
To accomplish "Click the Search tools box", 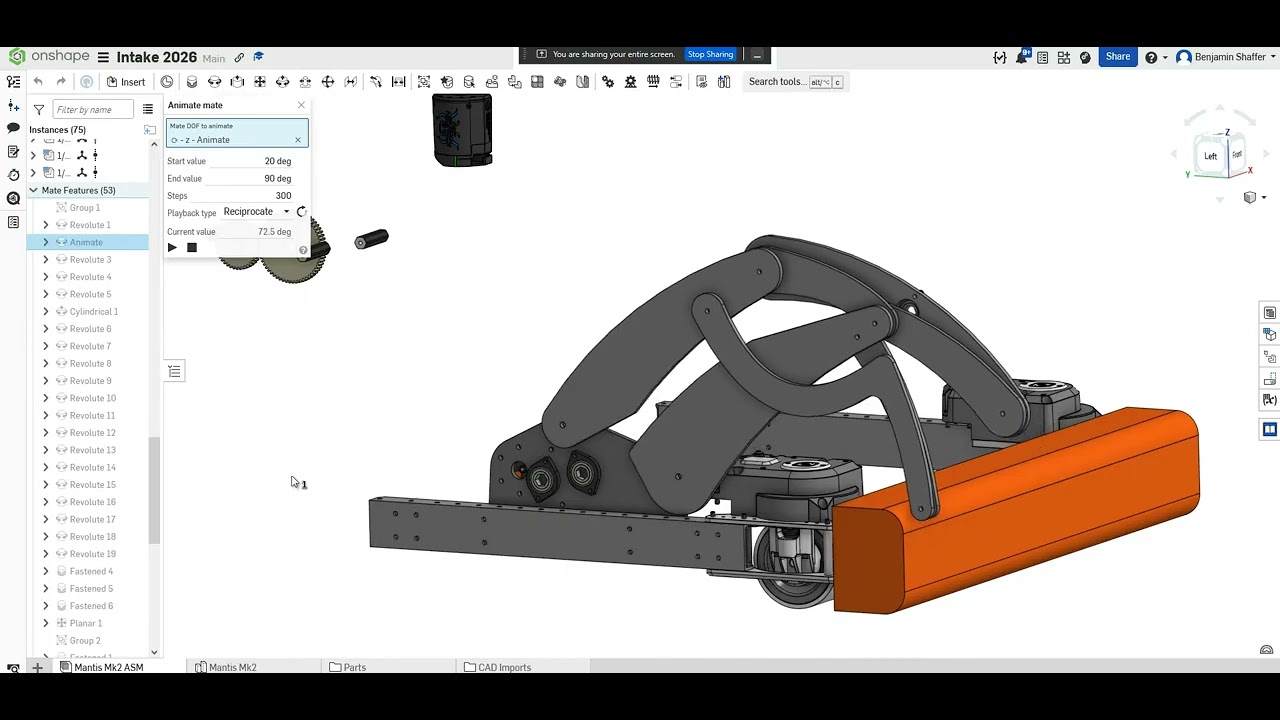I will (796, 82).
